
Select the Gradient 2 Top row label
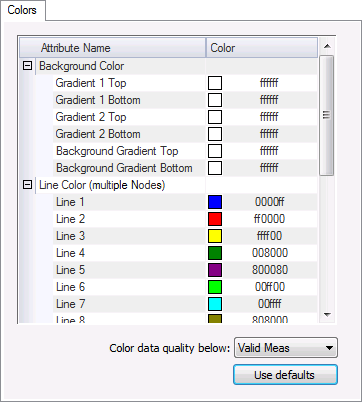91,117
